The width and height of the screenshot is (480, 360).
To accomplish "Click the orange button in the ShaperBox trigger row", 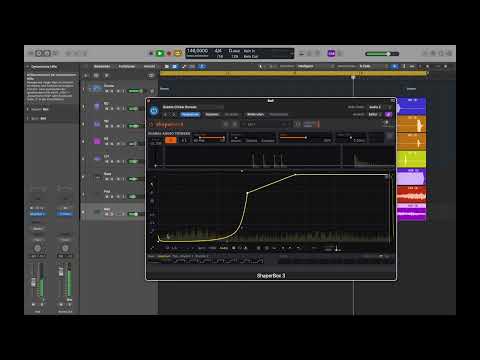I will pyautogui.click(x=171, y=140).
